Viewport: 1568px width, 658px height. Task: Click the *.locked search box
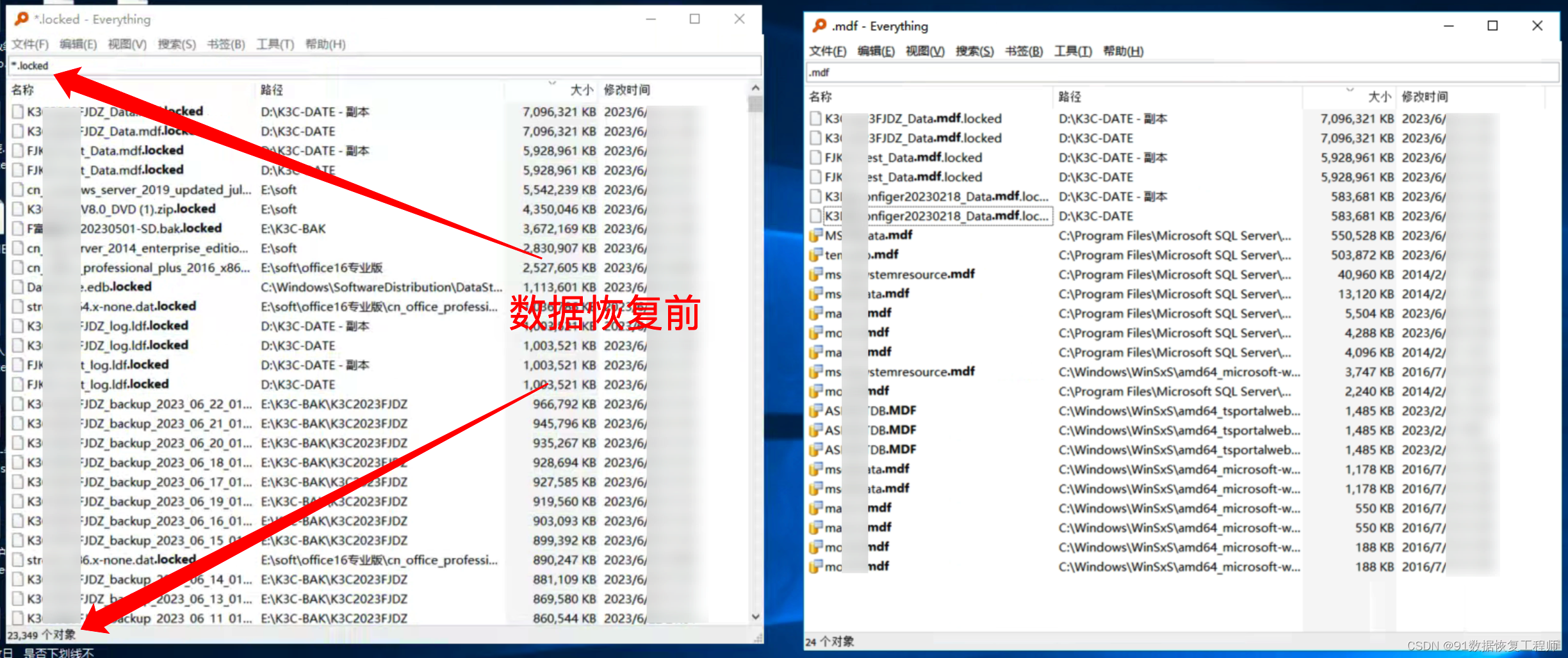tap(384, 65)
